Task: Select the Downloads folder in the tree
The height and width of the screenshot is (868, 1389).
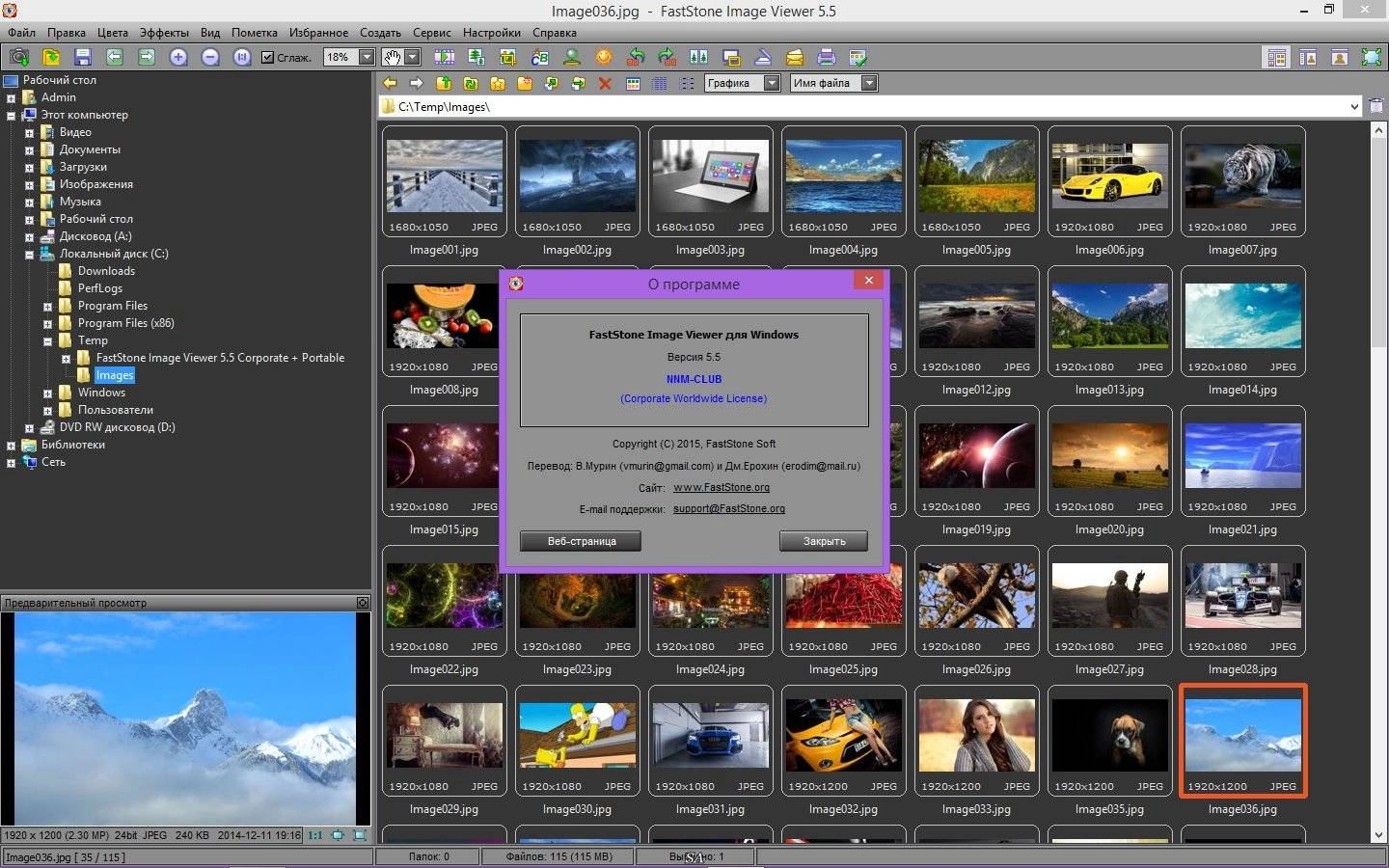Action: 106,271
